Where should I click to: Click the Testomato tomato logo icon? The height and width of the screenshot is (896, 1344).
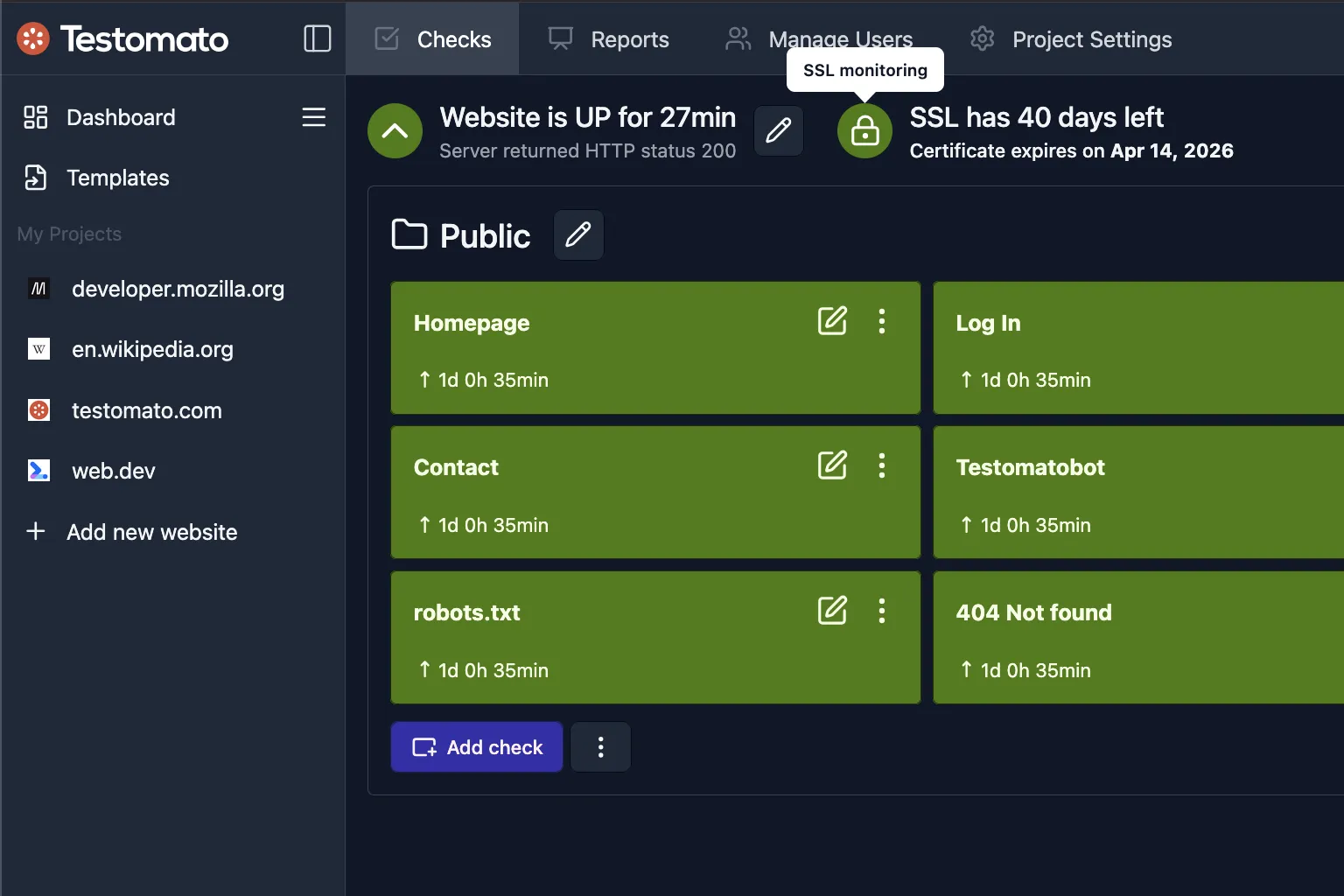click(33, 38)
